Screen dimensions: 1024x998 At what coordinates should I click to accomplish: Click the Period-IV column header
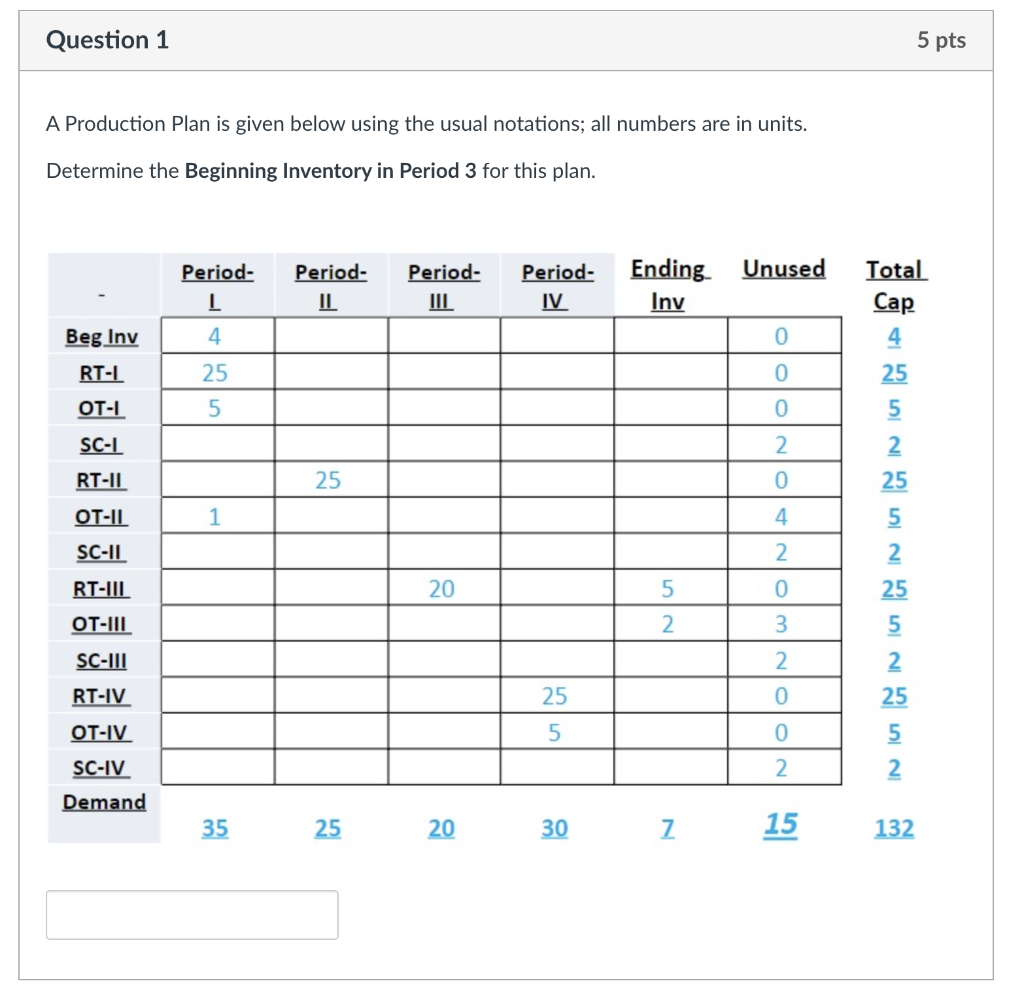(x=555, y=285)
